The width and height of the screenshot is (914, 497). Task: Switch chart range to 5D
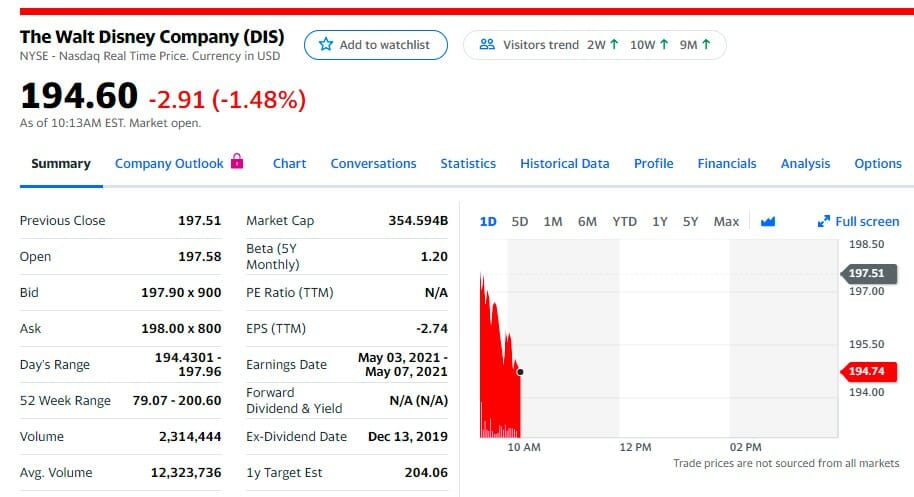520,221
